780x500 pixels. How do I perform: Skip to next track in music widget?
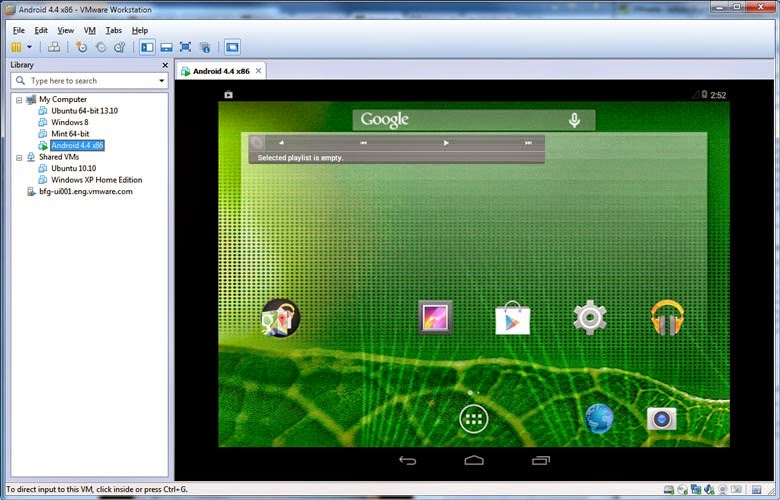tap(528, 143)
